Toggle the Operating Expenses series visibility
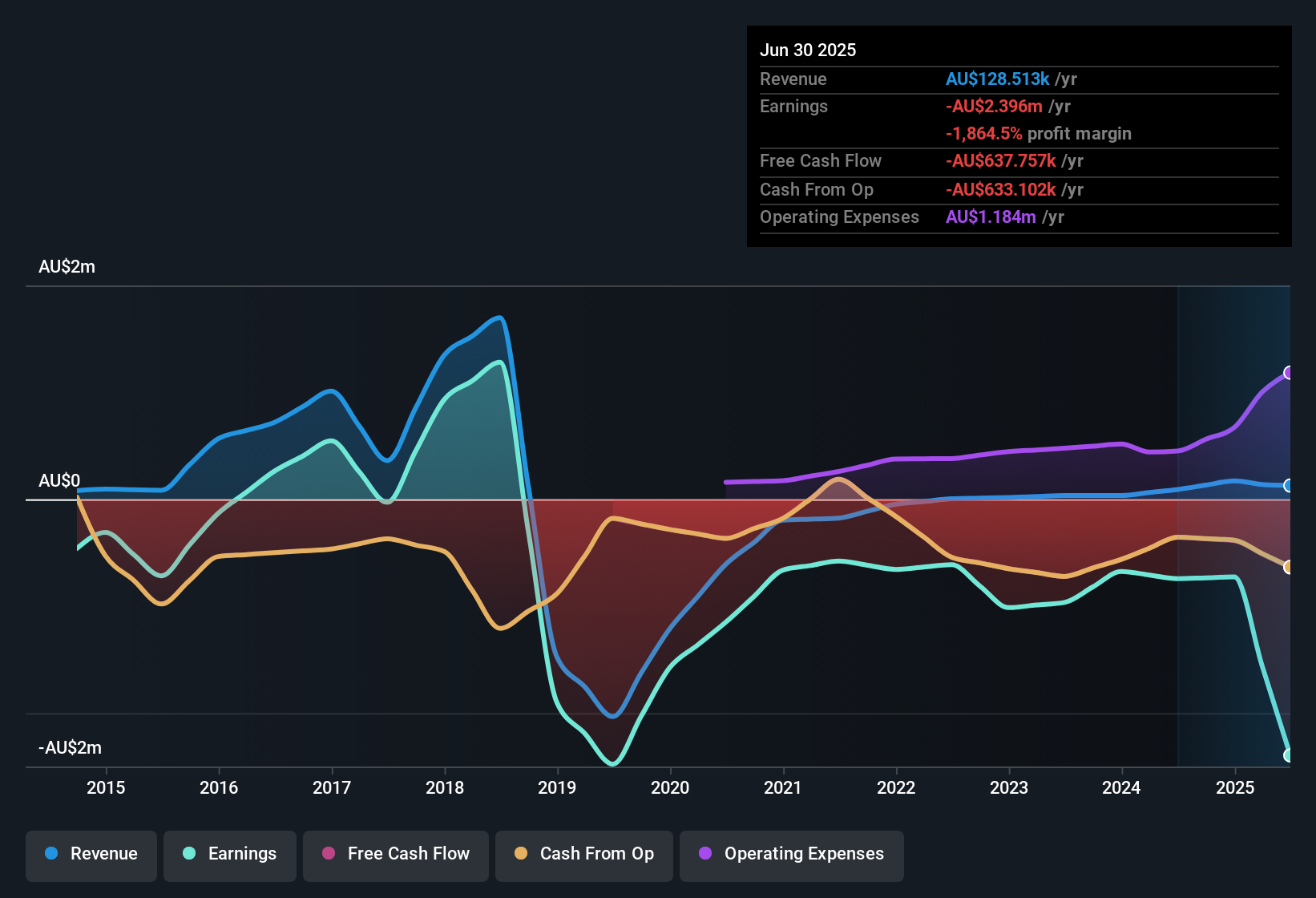This screenshot has width=1316, height=898. (792, 854)
